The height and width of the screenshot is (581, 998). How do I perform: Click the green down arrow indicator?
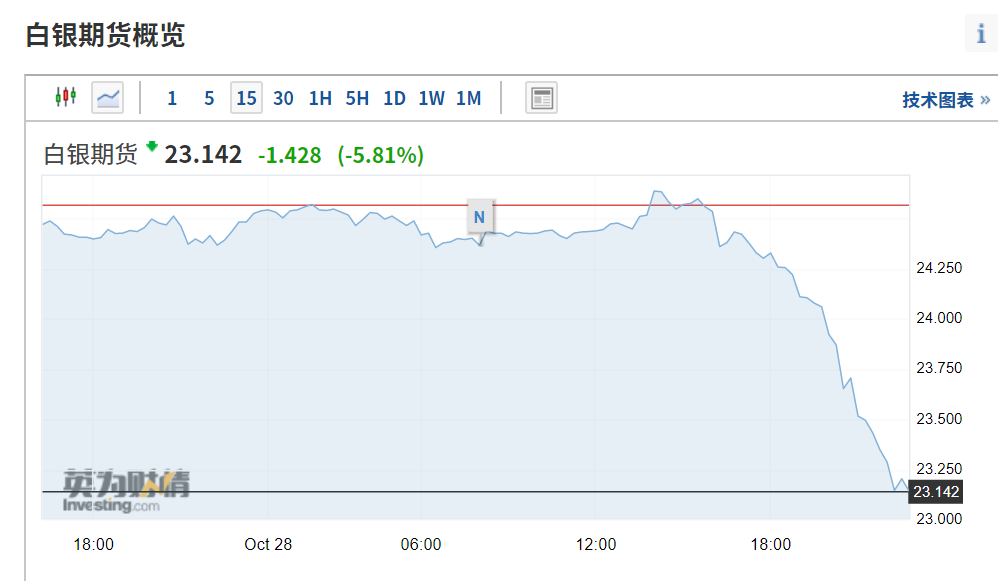tap(151, 146)
